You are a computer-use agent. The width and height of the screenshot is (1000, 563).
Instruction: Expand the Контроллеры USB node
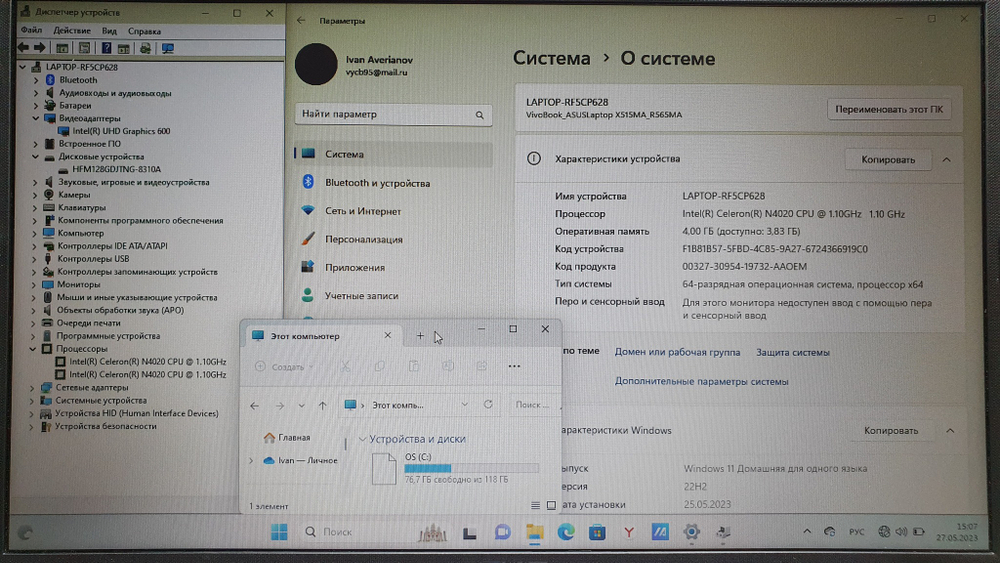point(34,259)
